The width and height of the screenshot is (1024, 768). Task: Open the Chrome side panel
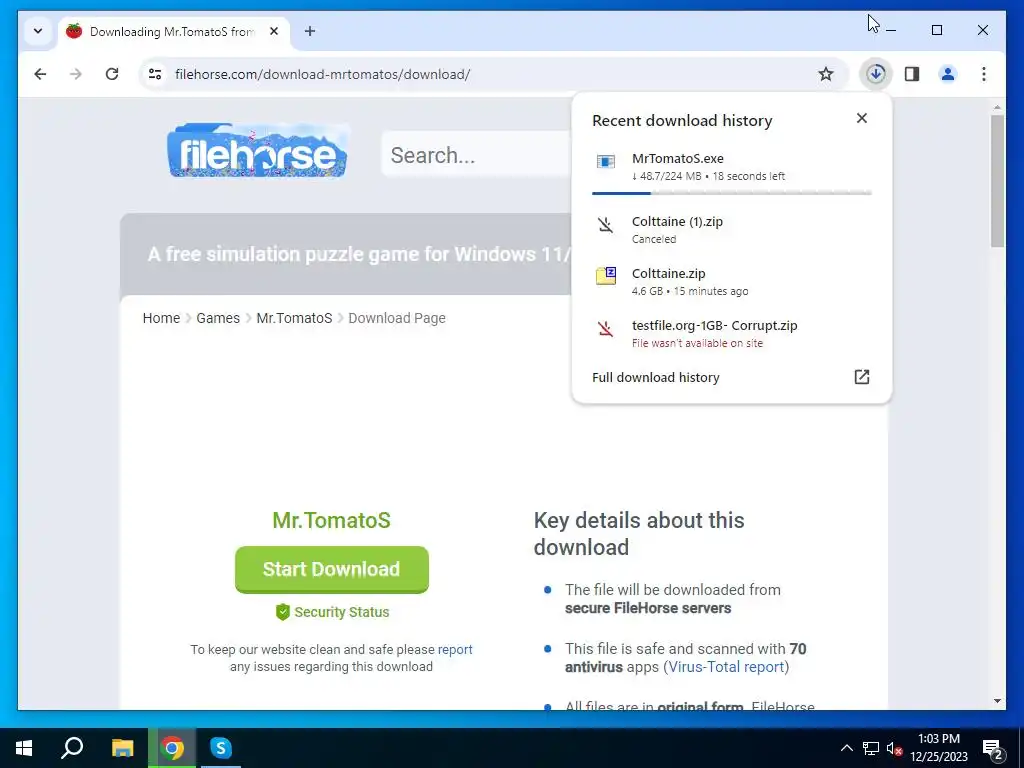pos(912,74)
